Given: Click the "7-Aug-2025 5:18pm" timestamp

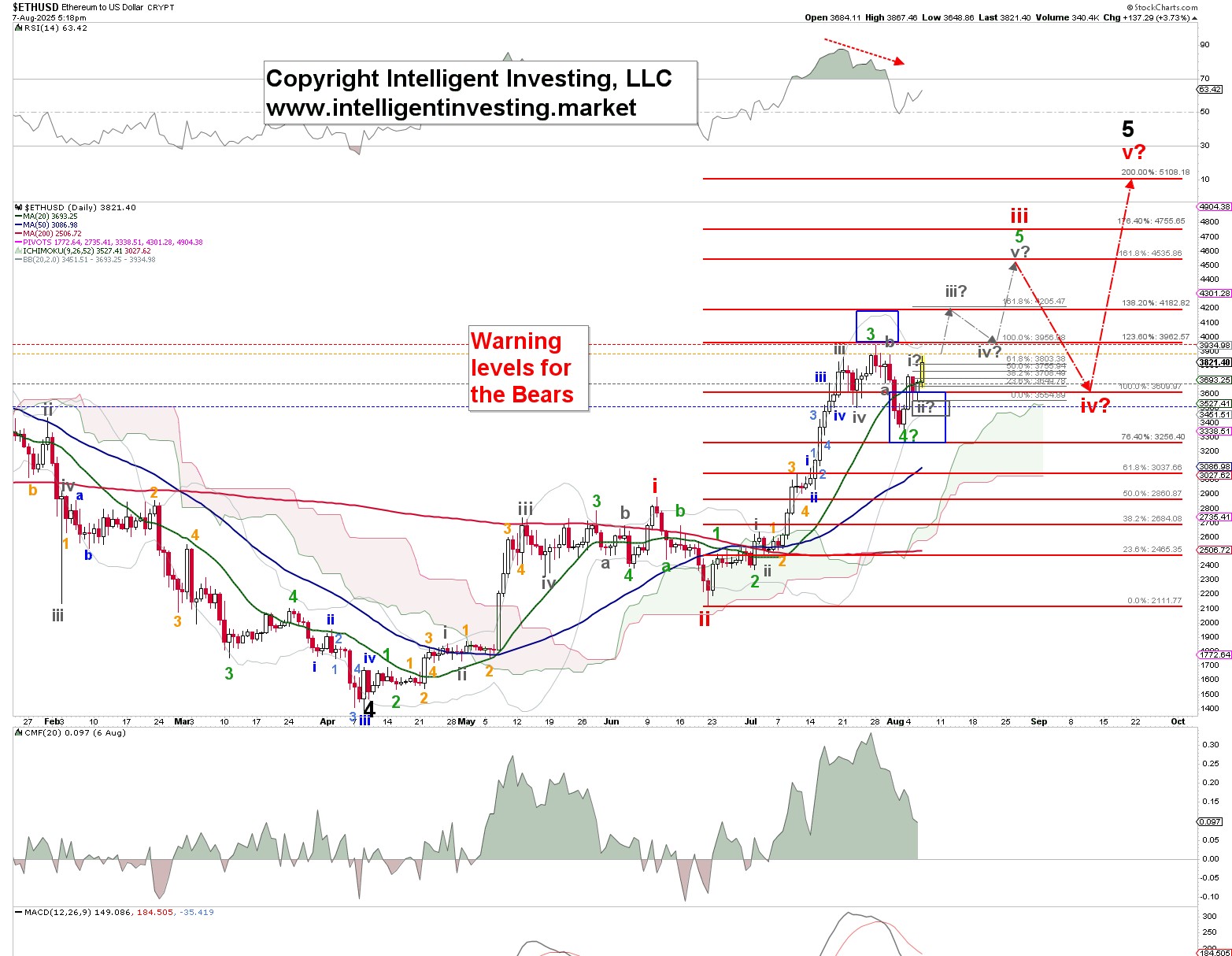Looking at the screenshot, I should pos(49,17).
